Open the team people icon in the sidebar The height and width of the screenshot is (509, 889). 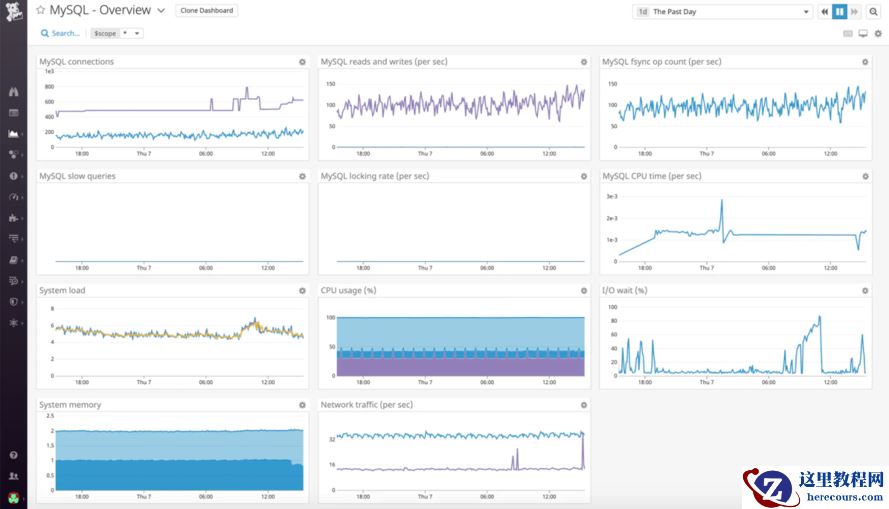pyautogui.click(x=13, y=476)
